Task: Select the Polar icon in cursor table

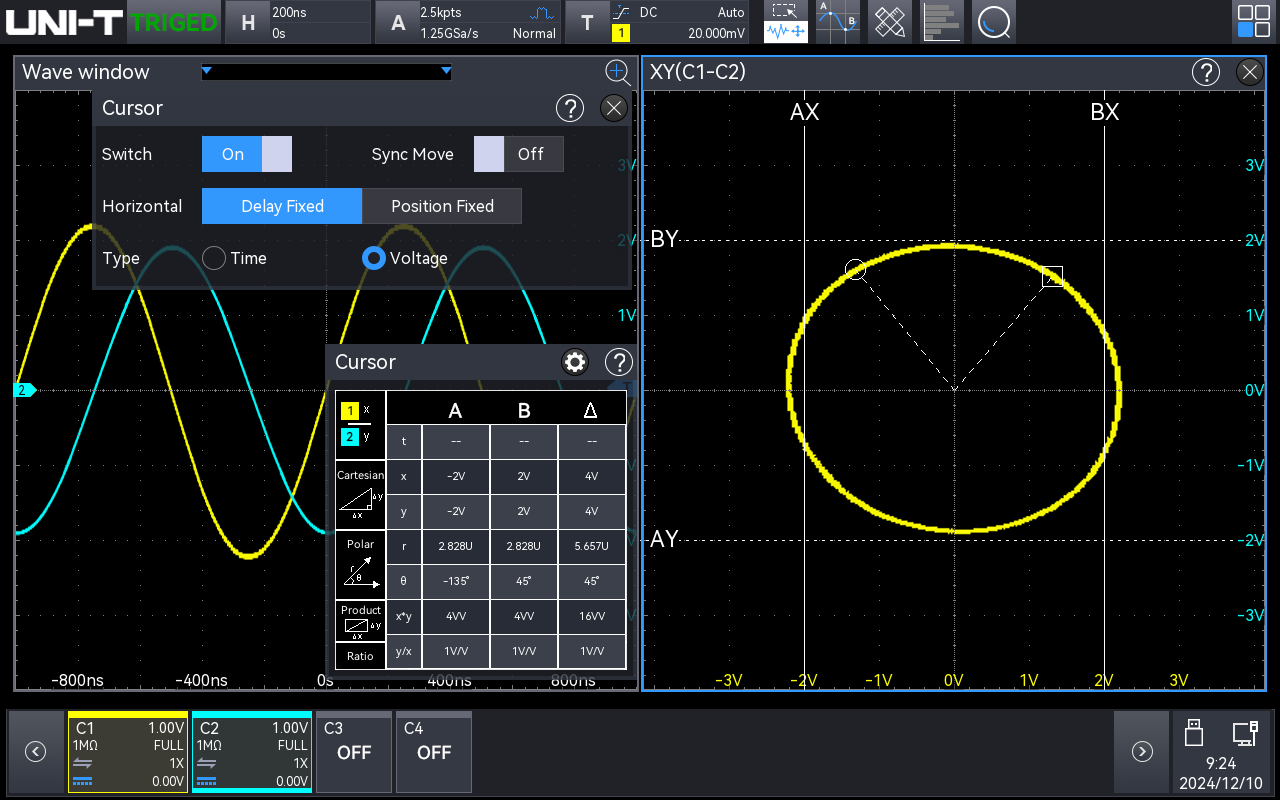Action: click(360, 563)
